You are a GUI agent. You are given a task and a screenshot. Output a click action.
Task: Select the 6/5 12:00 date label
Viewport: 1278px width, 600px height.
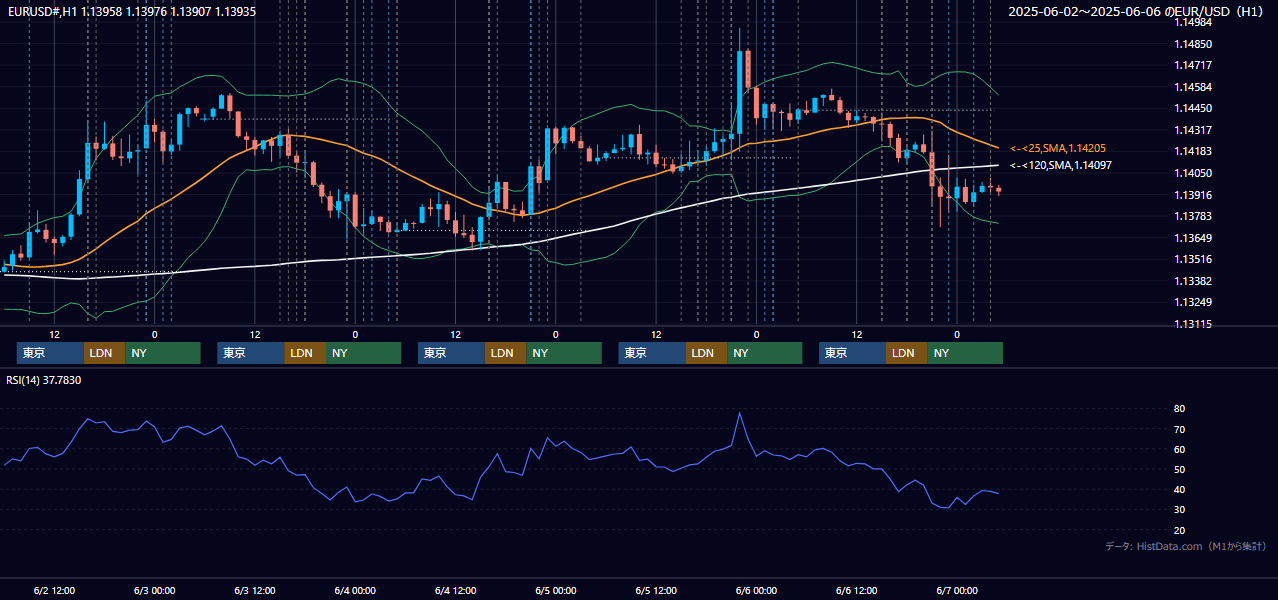pos(656,590)
